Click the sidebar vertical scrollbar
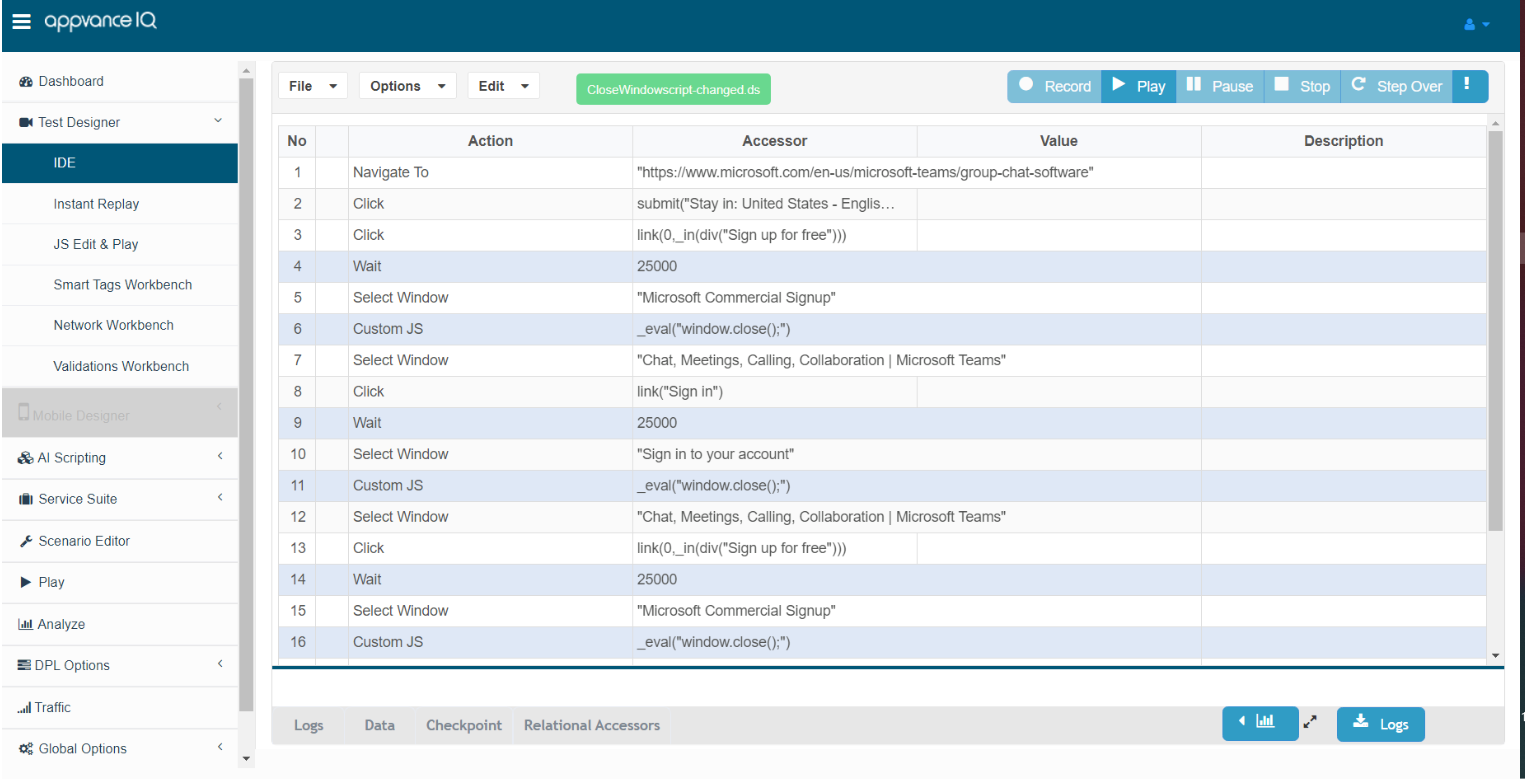Image resolution: width=1525 pixels, height=779 pixels. [246, 394]
